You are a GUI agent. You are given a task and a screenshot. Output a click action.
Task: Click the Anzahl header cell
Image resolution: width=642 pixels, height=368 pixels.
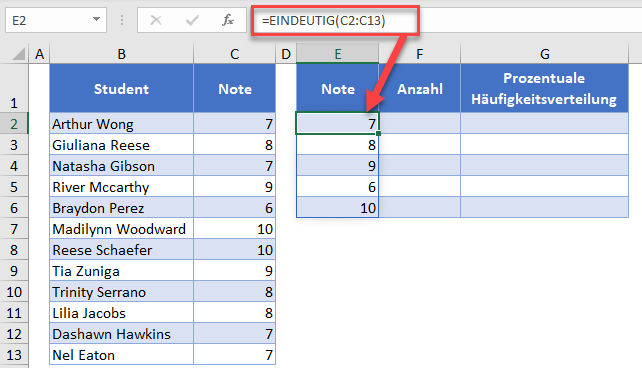click(419, 88)
